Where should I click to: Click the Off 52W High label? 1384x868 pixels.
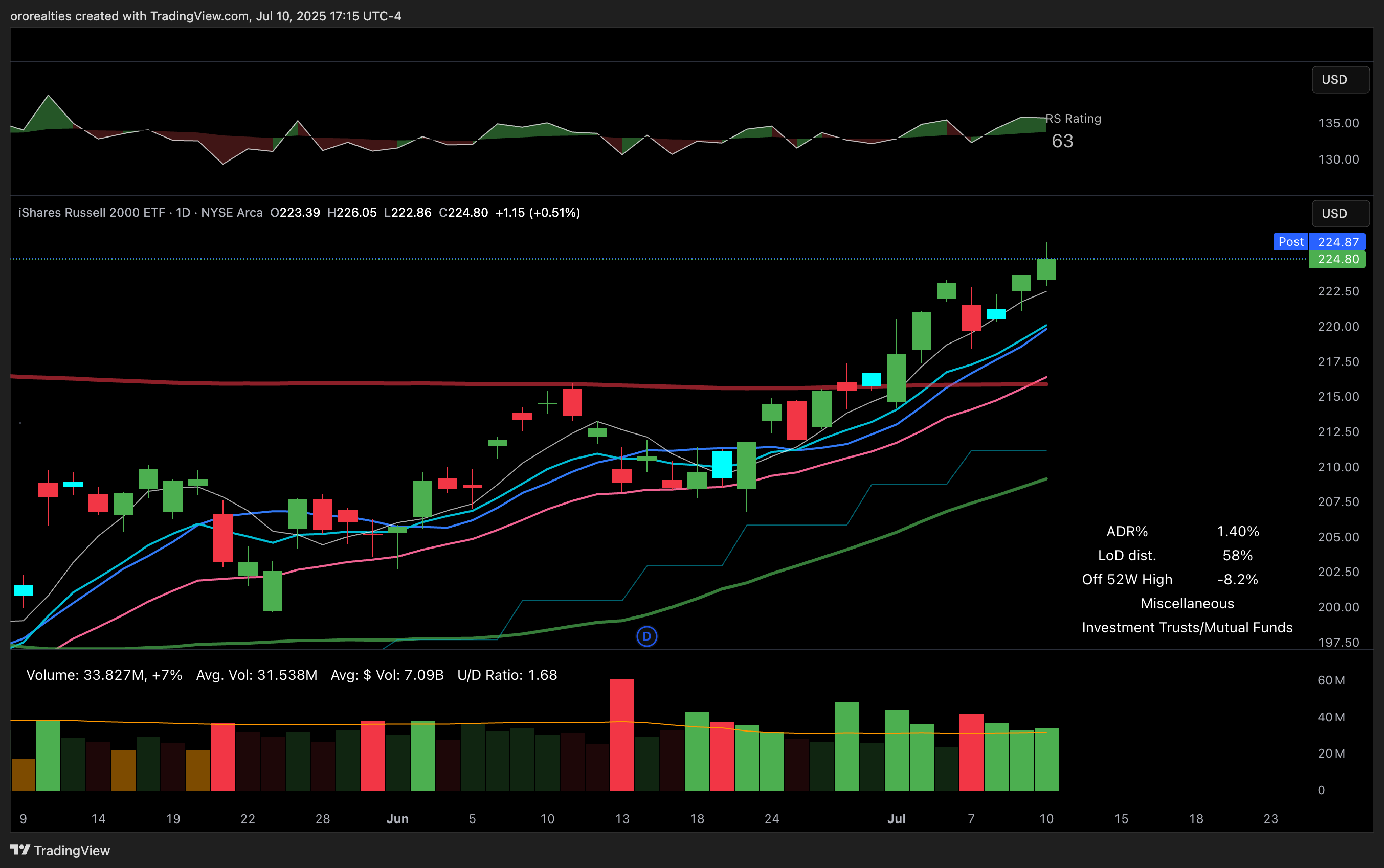(1127, 580)
